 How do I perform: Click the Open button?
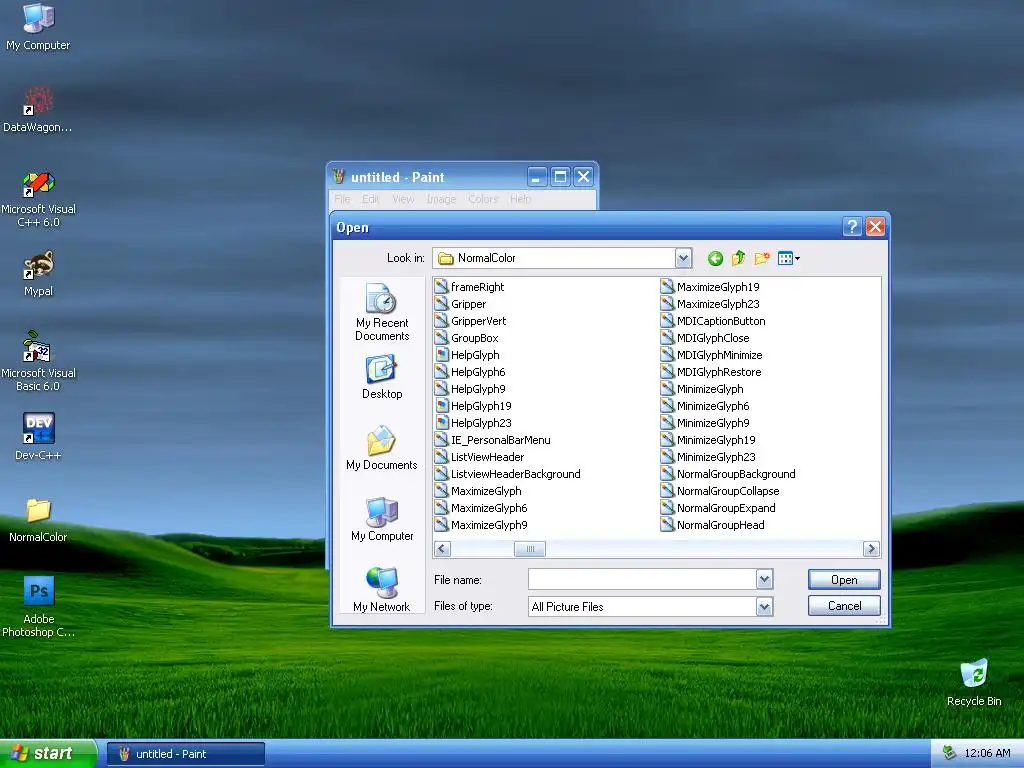click(x=844, y=580)
